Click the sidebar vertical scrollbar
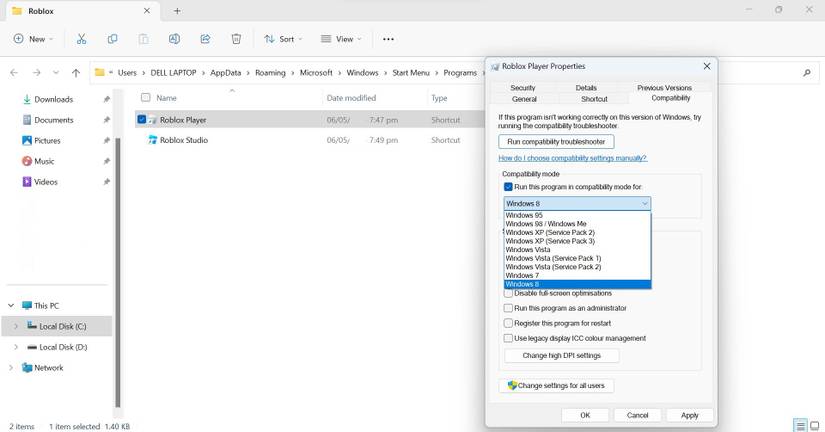This screenshot has width=825, height=432. coord(118,272)
